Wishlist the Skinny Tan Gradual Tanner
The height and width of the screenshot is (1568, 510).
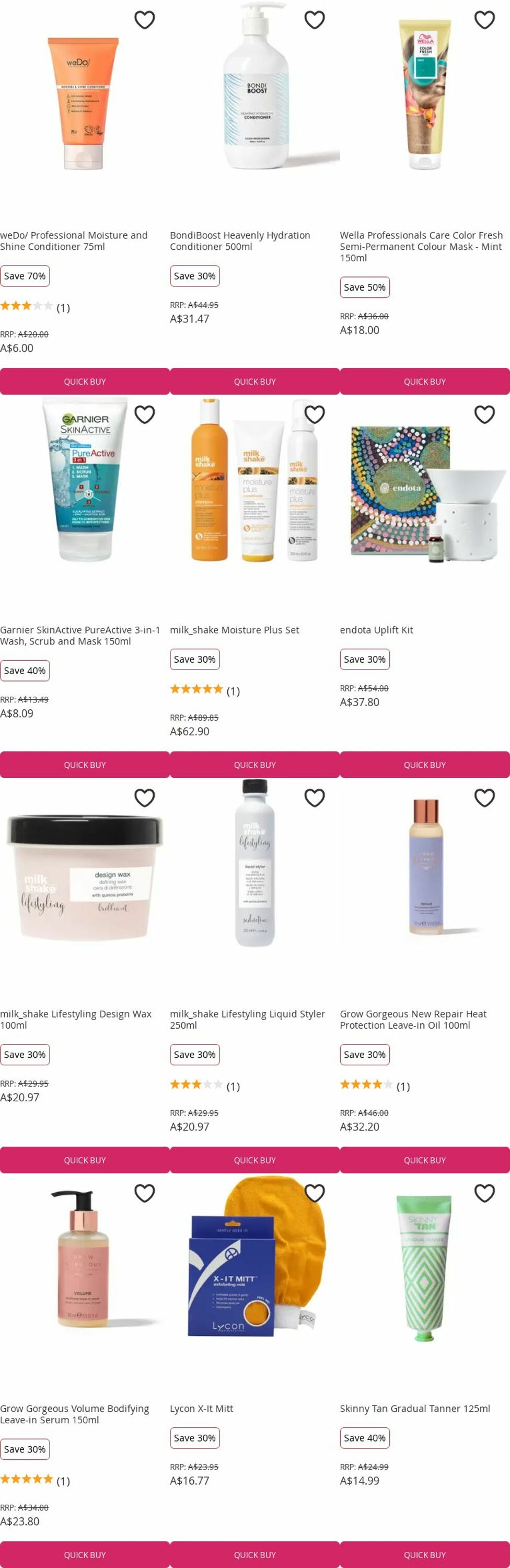coord(484,1193)
